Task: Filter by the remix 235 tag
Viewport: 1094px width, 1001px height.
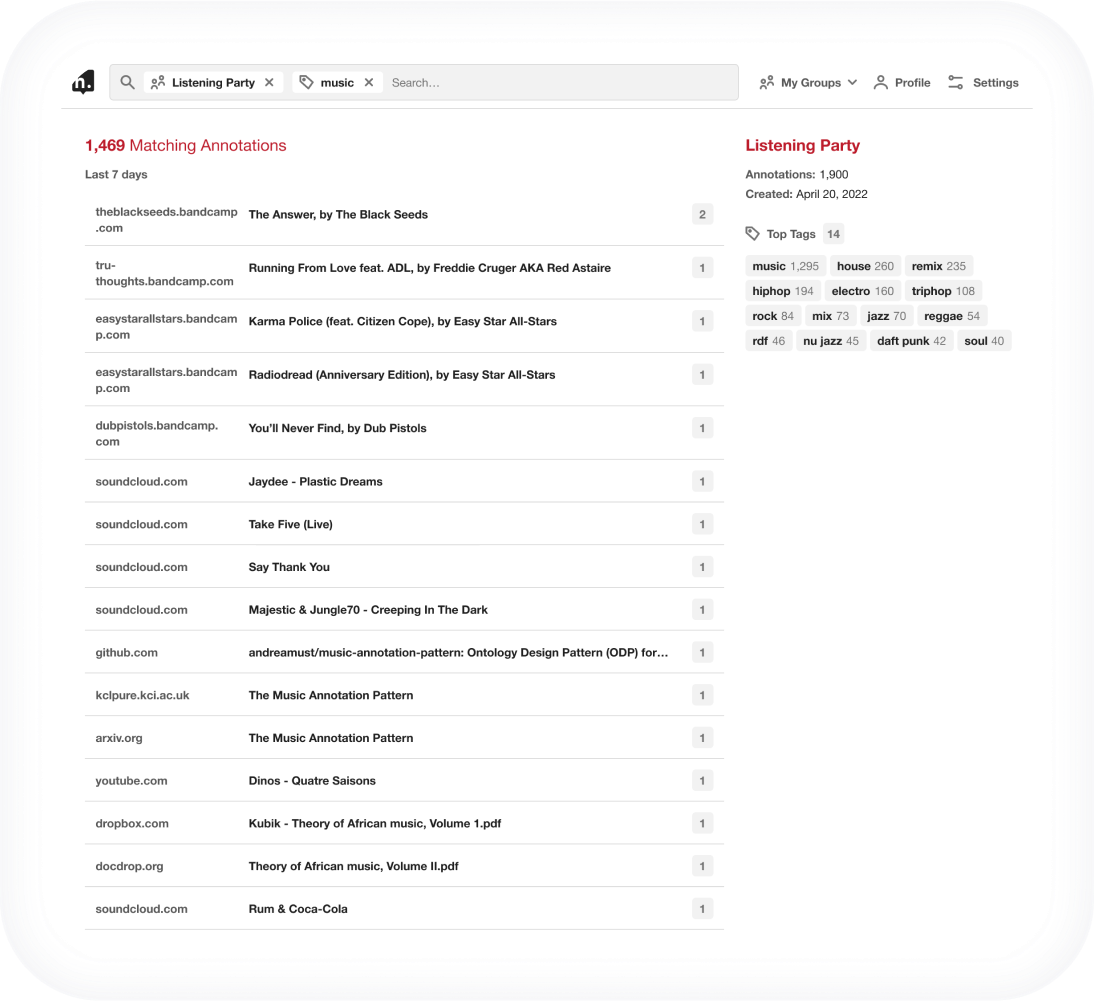Action: 938,266
